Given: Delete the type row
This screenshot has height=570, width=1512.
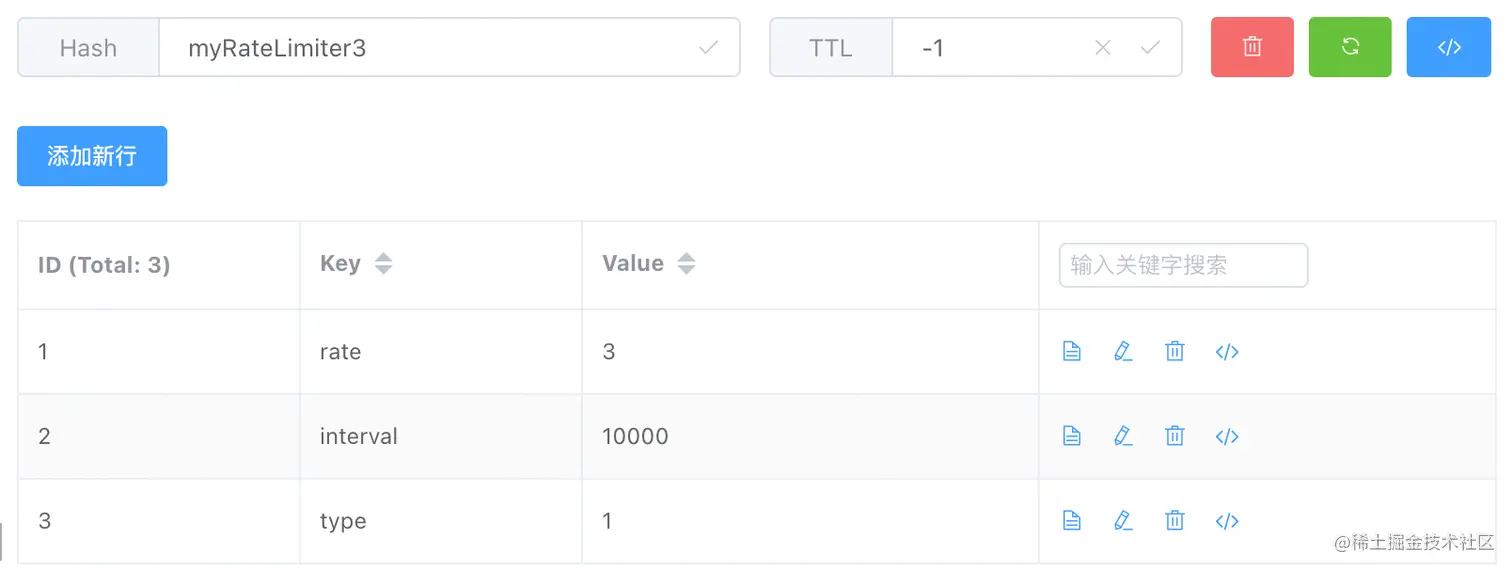Looking at the screenshot, I should coord(1175,521).
